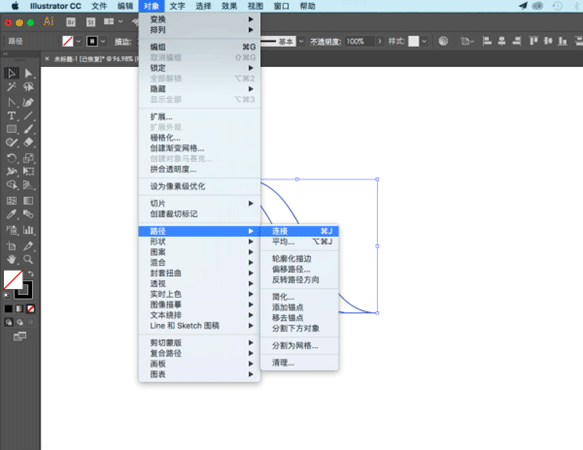Select the Eraser tool
Screen dimensions: 583x450
[x=28, y=142]
